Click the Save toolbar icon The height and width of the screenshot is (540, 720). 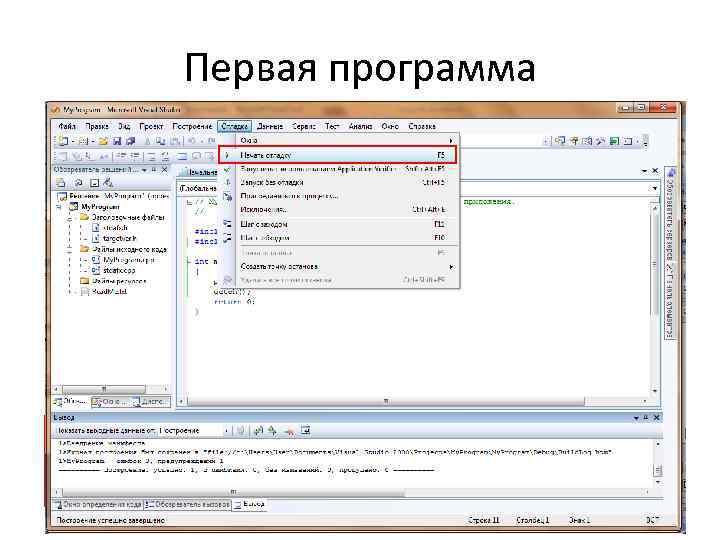coord(117,141)
